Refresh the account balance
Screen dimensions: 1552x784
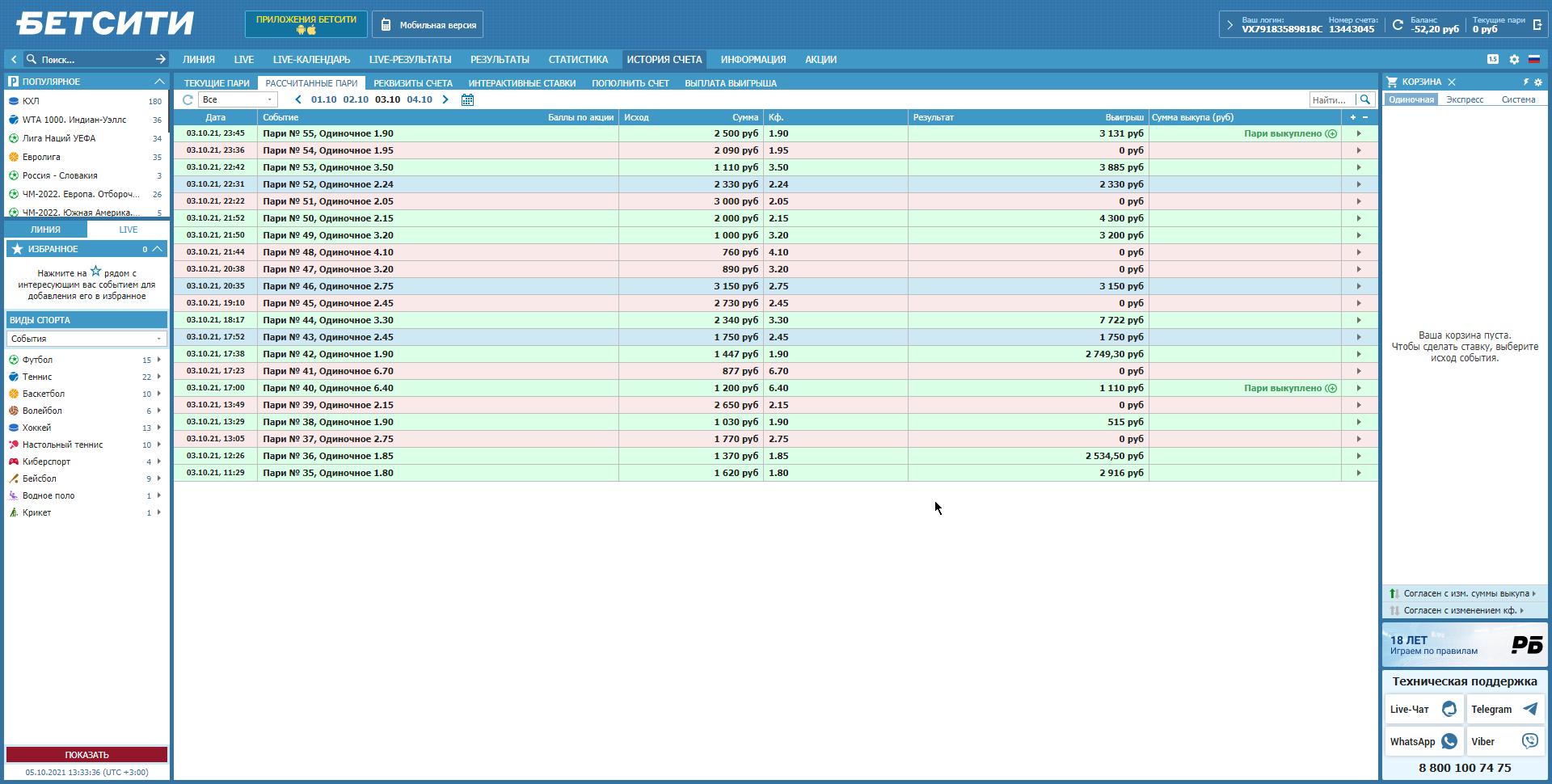[1398, 25]
